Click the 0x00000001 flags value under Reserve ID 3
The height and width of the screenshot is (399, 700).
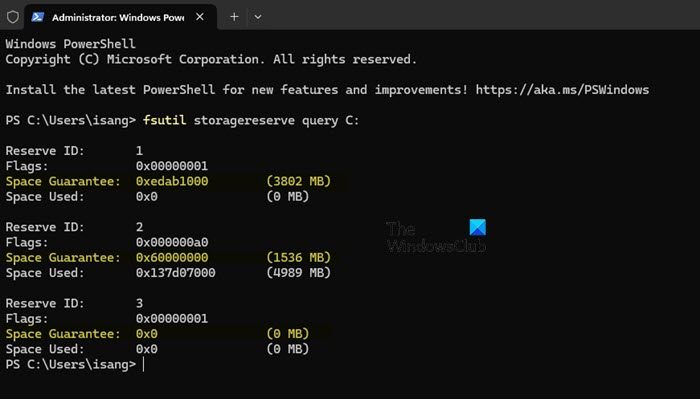pos(172,319)
